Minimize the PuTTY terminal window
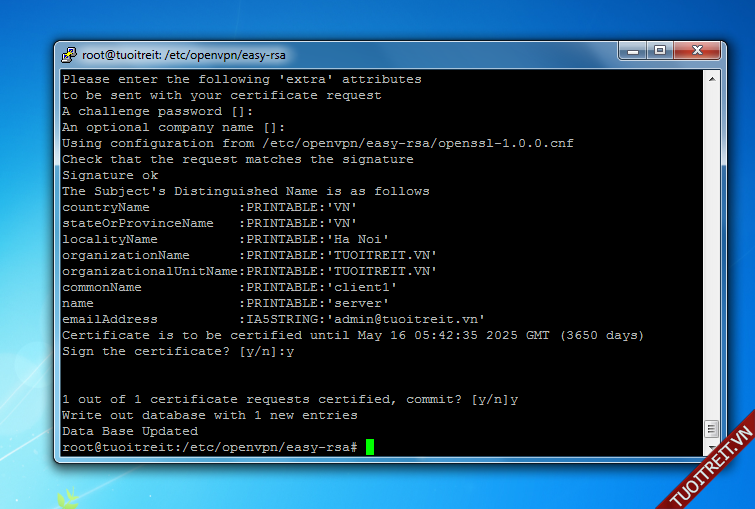 tap(633, 50)
